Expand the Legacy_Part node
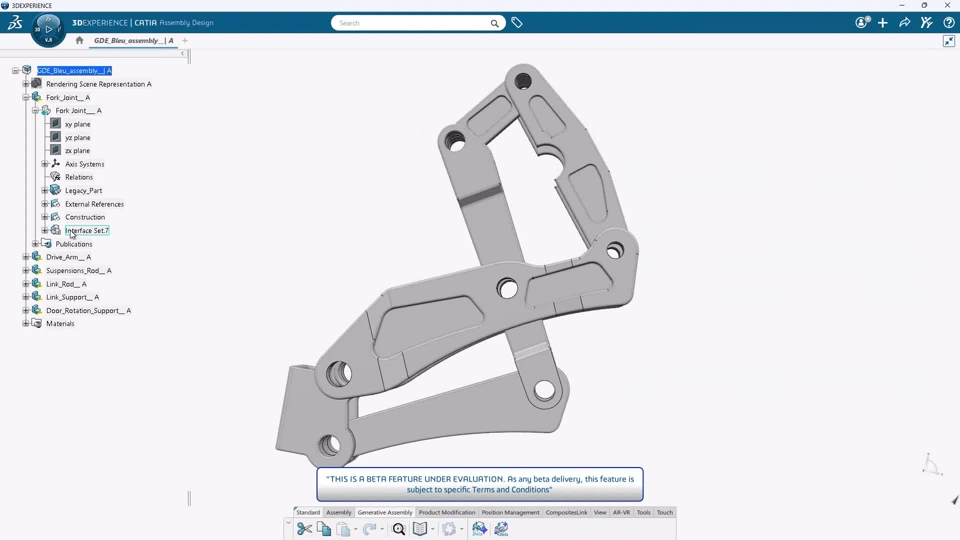 45,190
